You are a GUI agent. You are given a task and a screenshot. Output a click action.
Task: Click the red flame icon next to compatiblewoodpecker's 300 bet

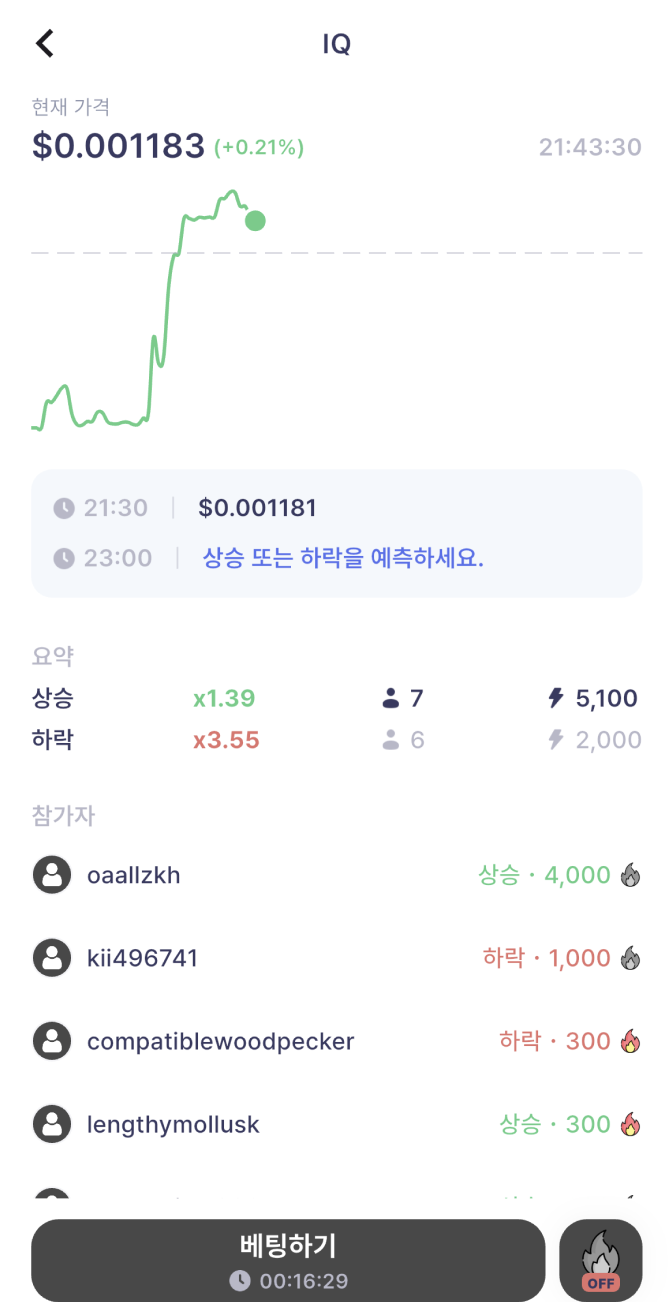(630, 1041)
